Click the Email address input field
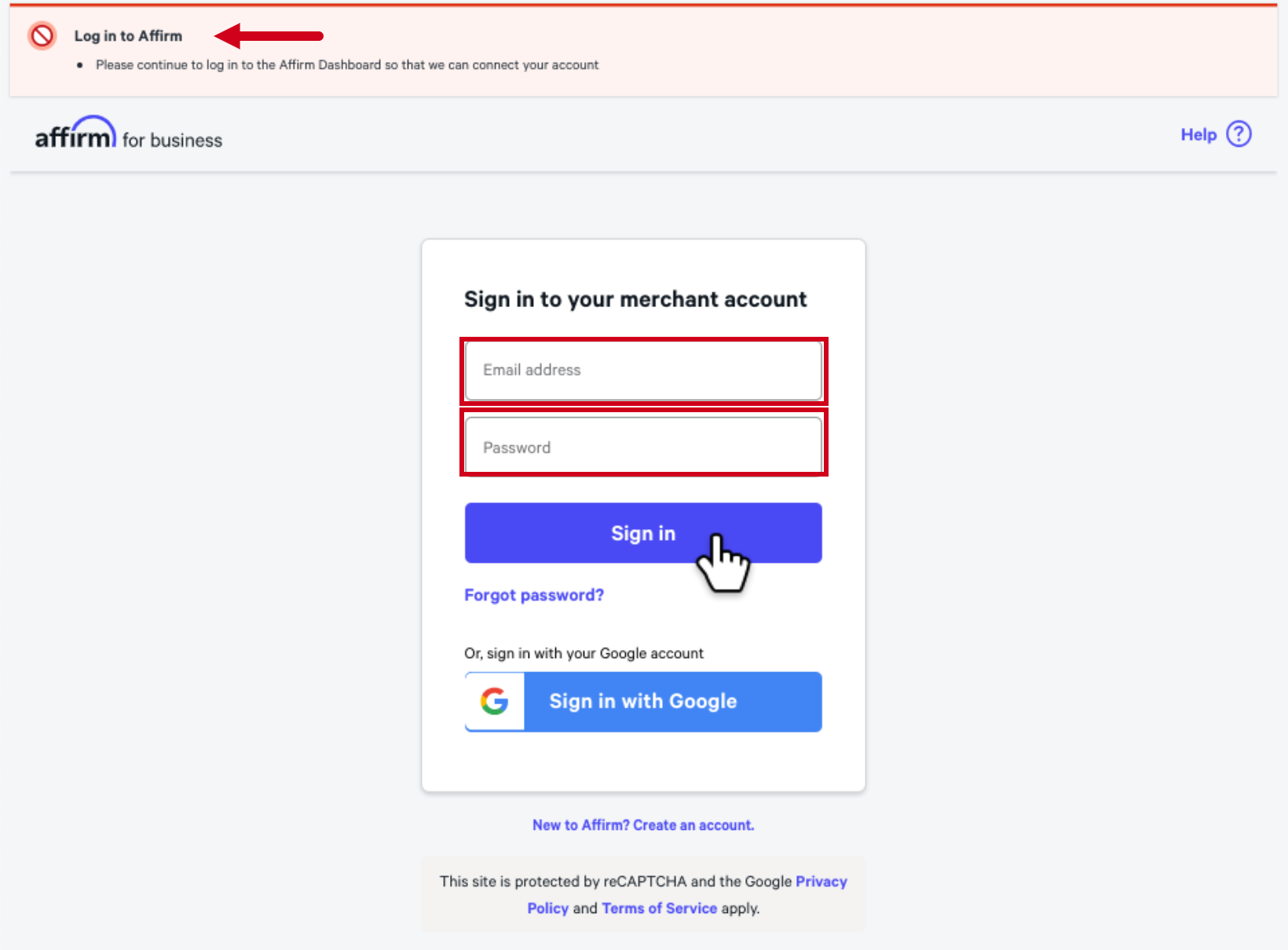Screen dimensions: 1288x950 (642, 370)
